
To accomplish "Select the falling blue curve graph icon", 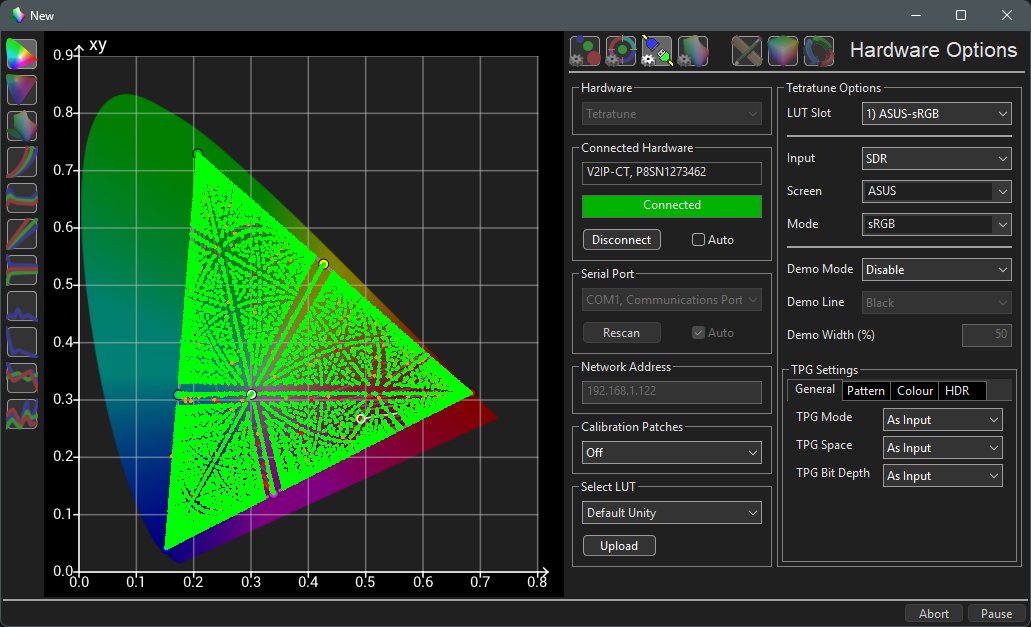I will [22, 342].
